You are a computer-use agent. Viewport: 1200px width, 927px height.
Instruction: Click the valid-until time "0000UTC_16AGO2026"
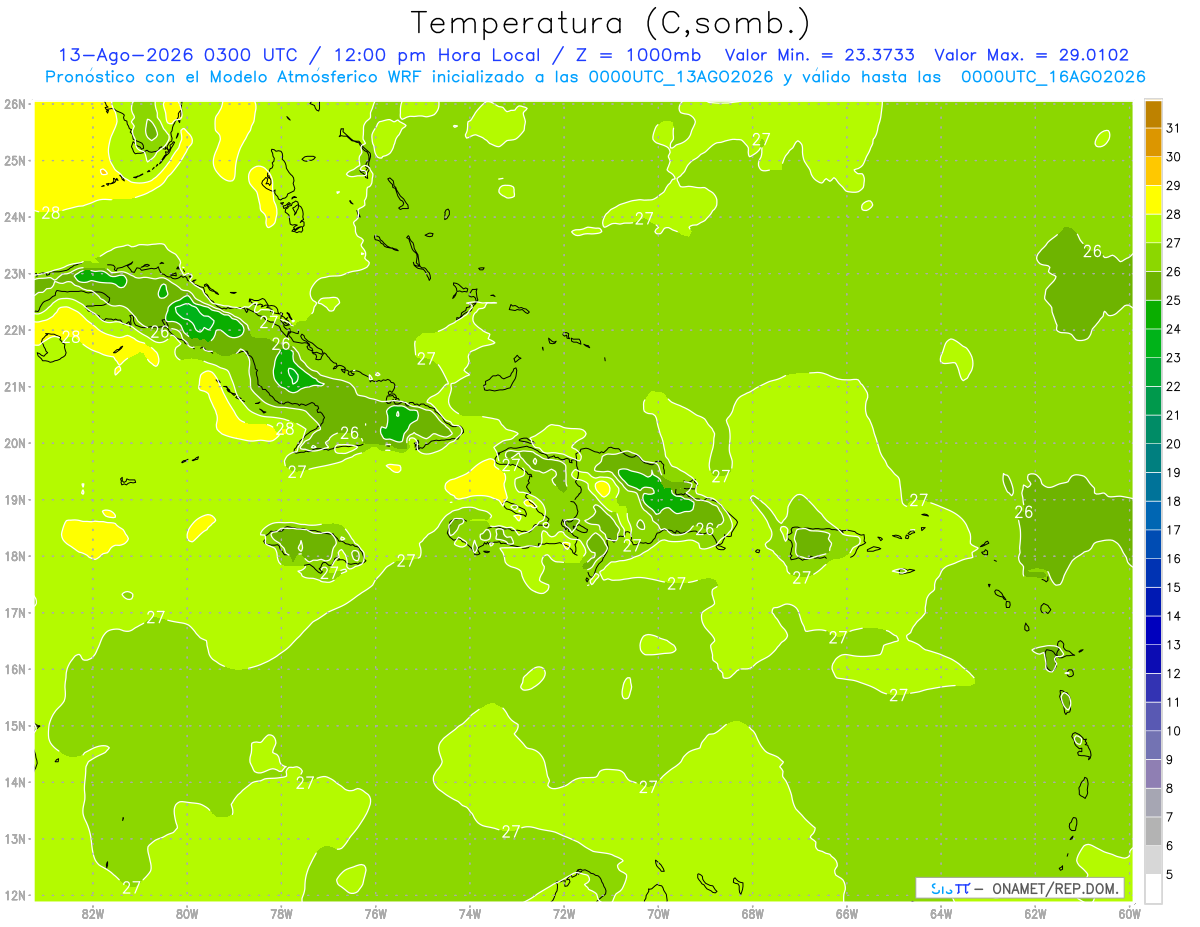tap(1053, 77)
